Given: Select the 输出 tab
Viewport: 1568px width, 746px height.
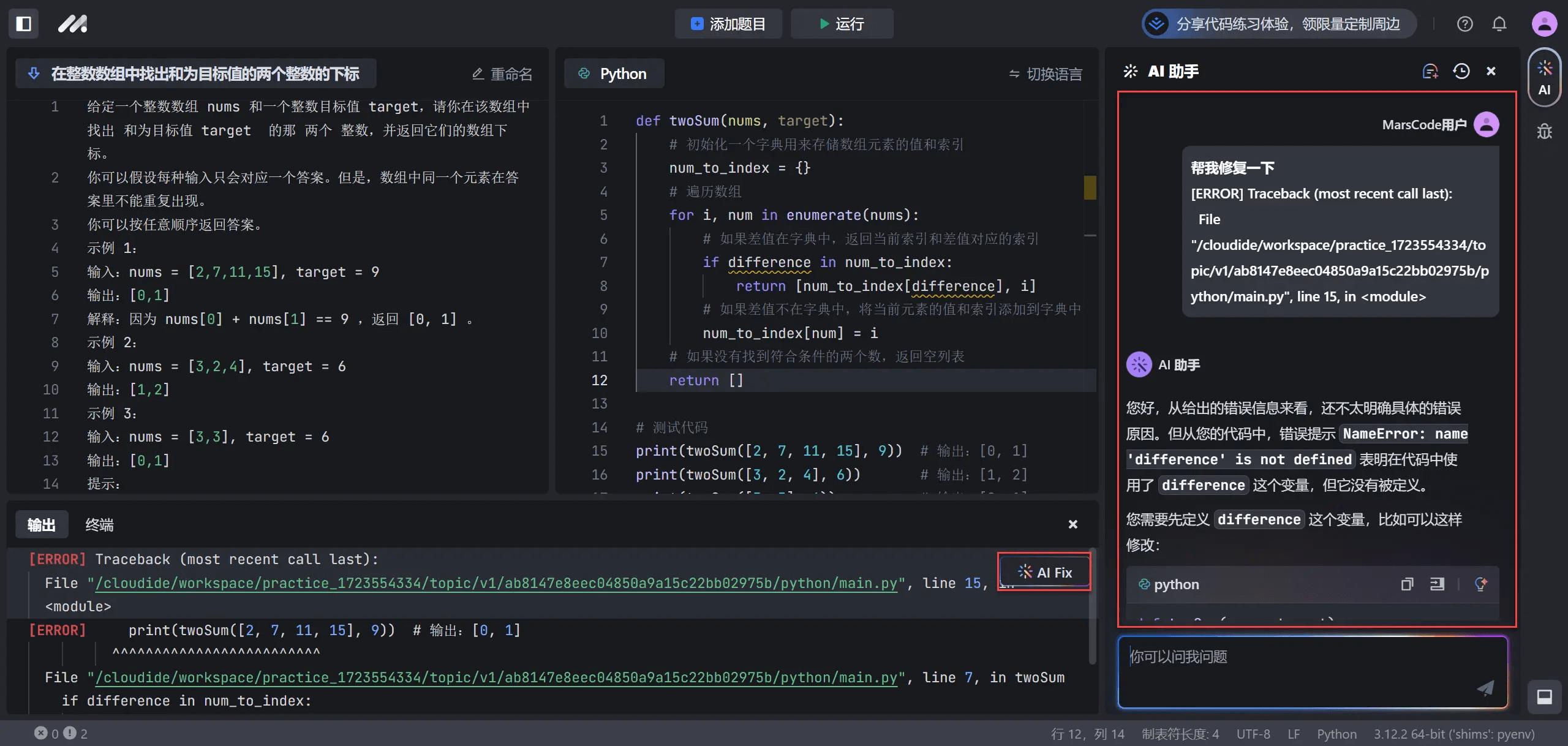Looking at the screenshot, I should coord(41,525).
